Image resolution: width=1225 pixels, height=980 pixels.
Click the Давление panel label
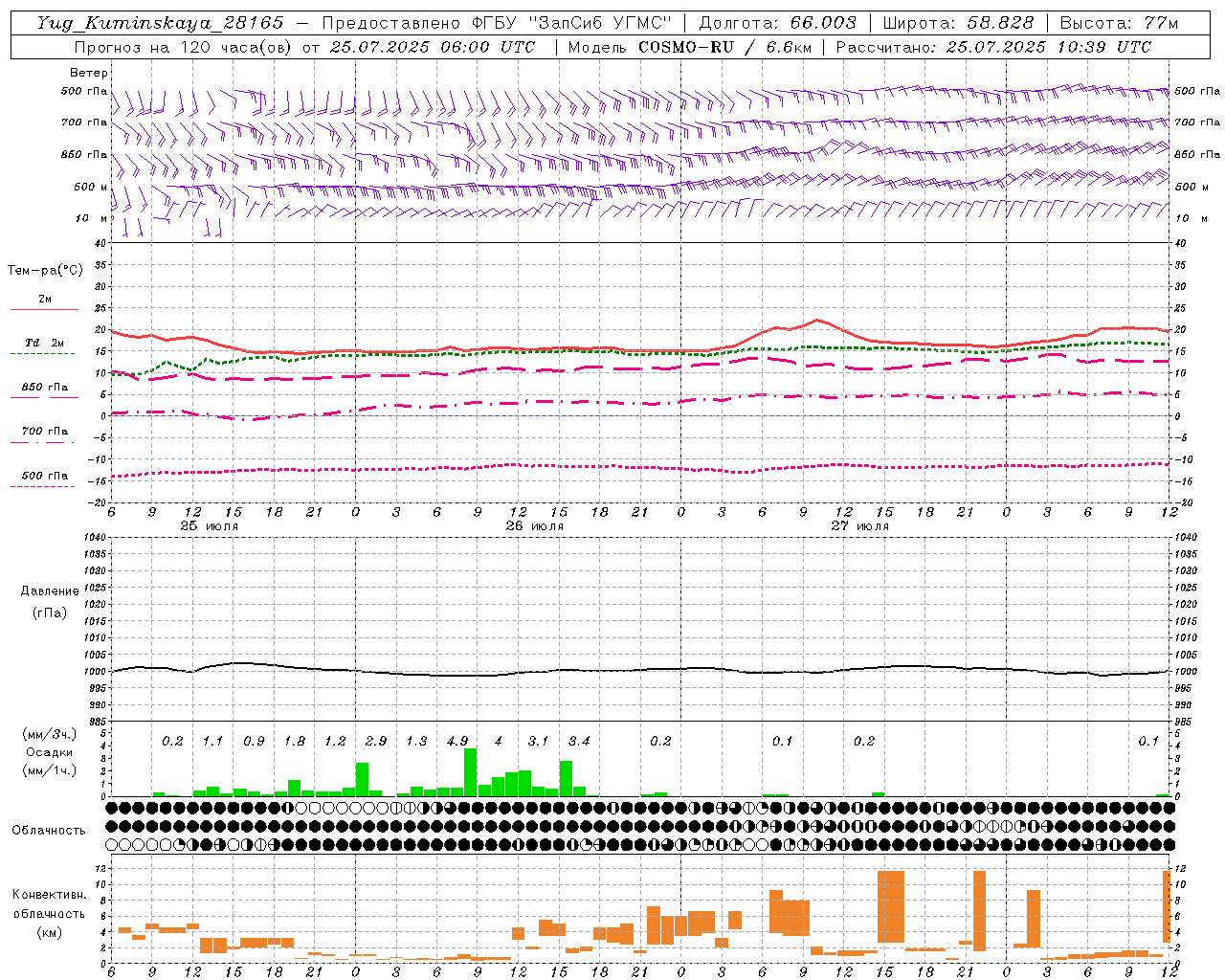(50, 591)
